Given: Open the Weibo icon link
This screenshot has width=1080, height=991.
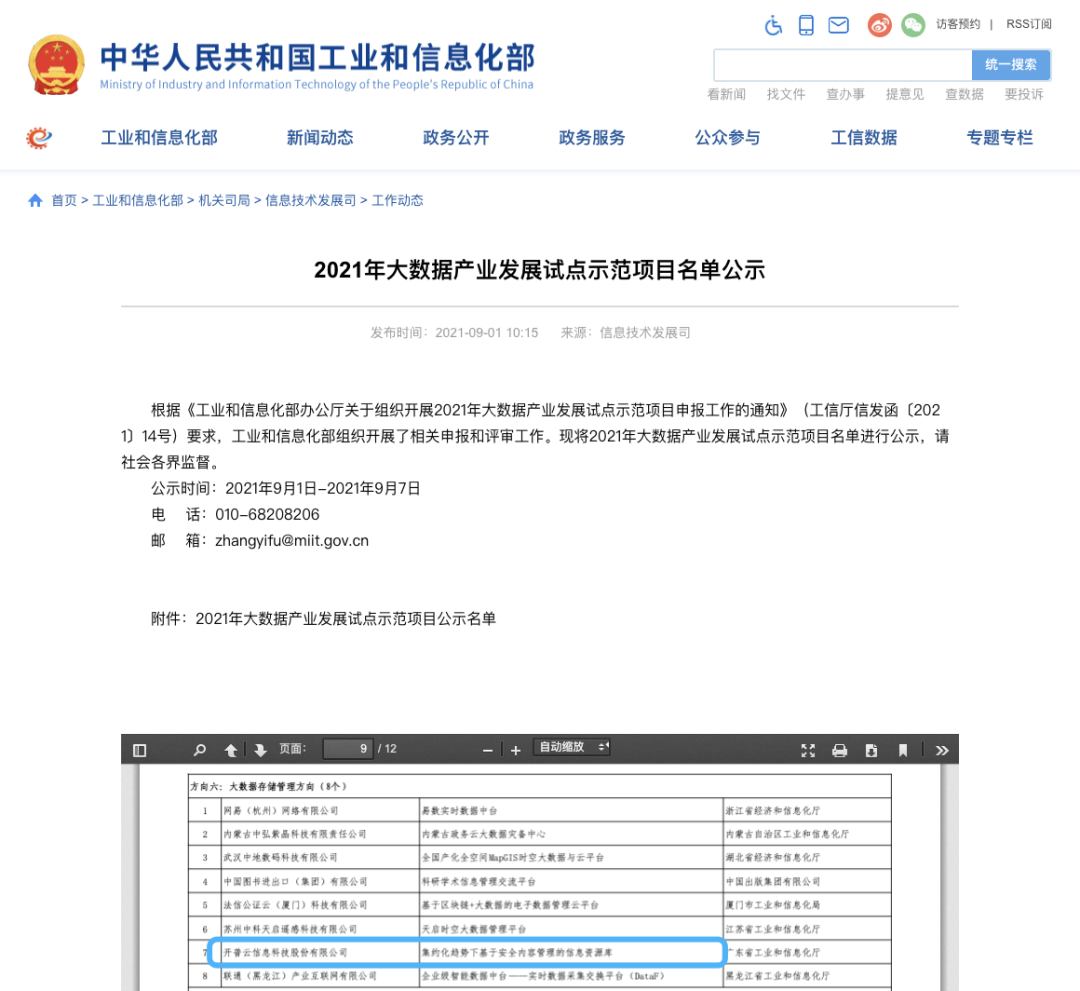Looking at the screenshot, I should pos(879,25).
